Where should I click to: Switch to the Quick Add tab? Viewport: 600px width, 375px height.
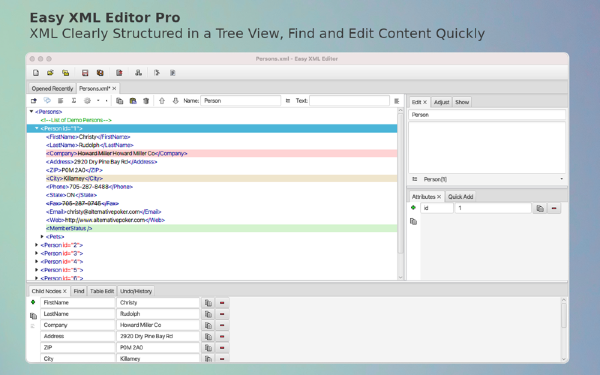pos(460,197)
